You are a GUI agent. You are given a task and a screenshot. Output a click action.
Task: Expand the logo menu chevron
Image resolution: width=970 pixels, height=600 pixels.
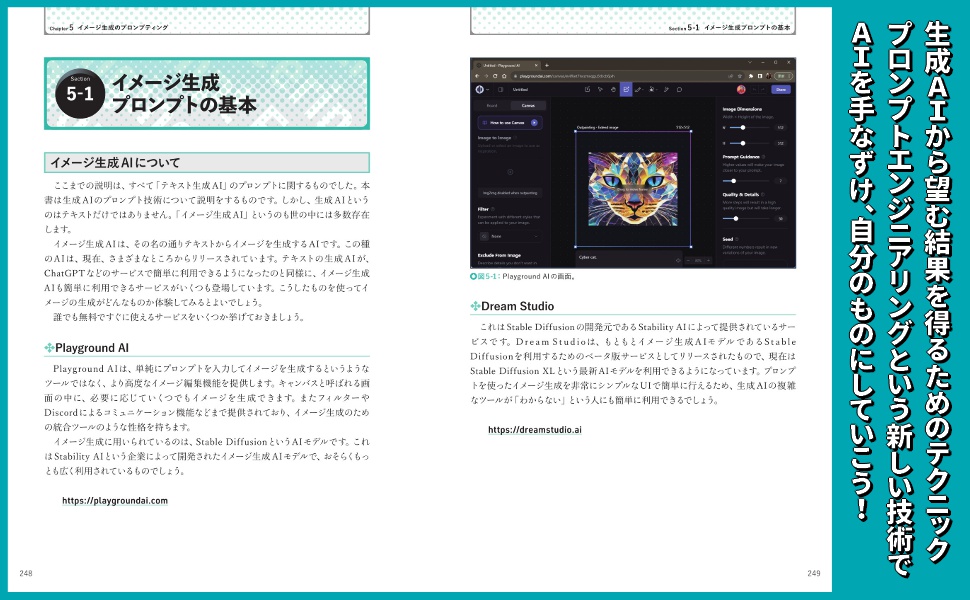[x=489, y=89]
